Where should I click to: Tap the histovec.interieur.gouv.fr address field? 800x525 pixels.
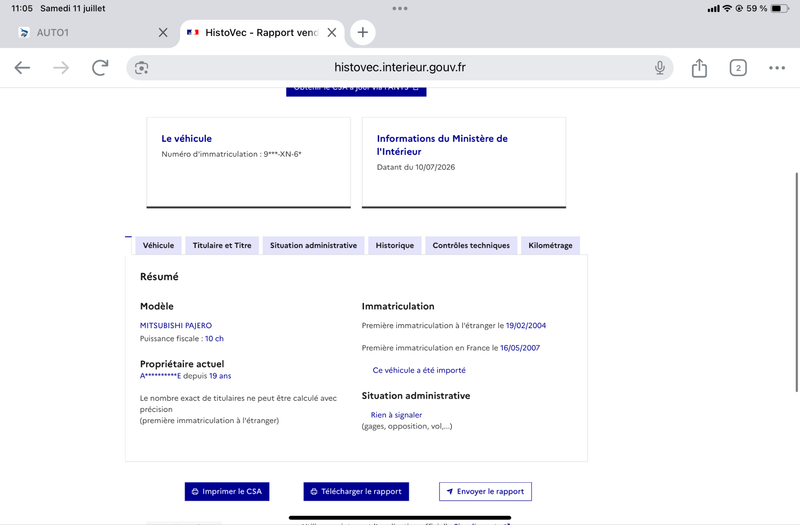pyautogui.click(x=400, y=68)
